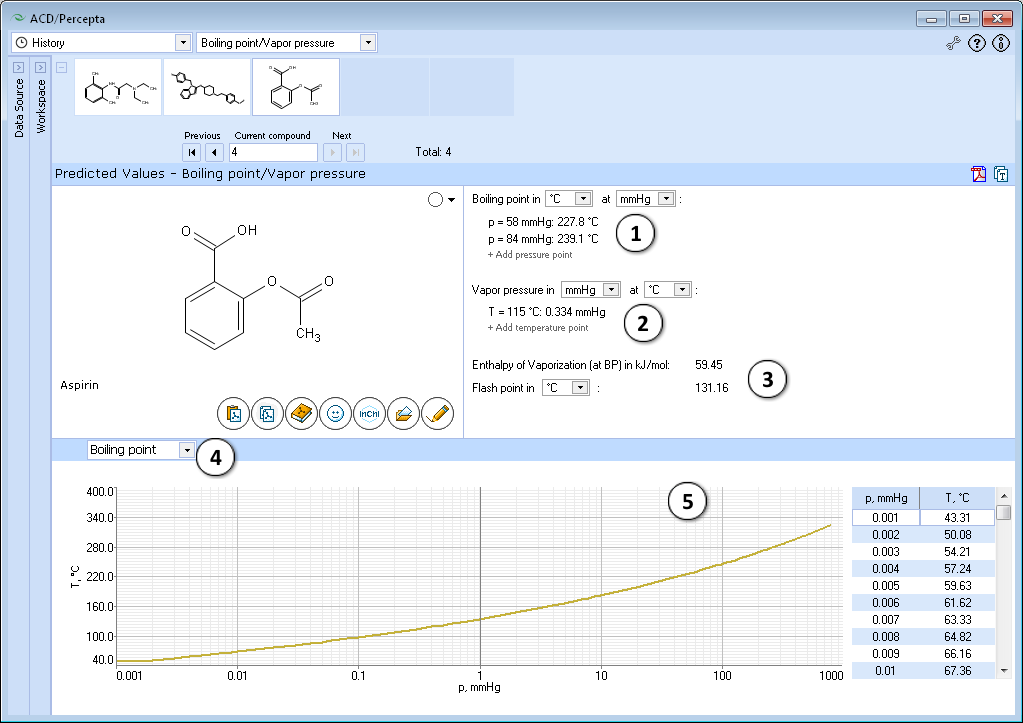Click the InChI icon button
The height and width of the screenshot is (723, 1023).
point(369,414)
